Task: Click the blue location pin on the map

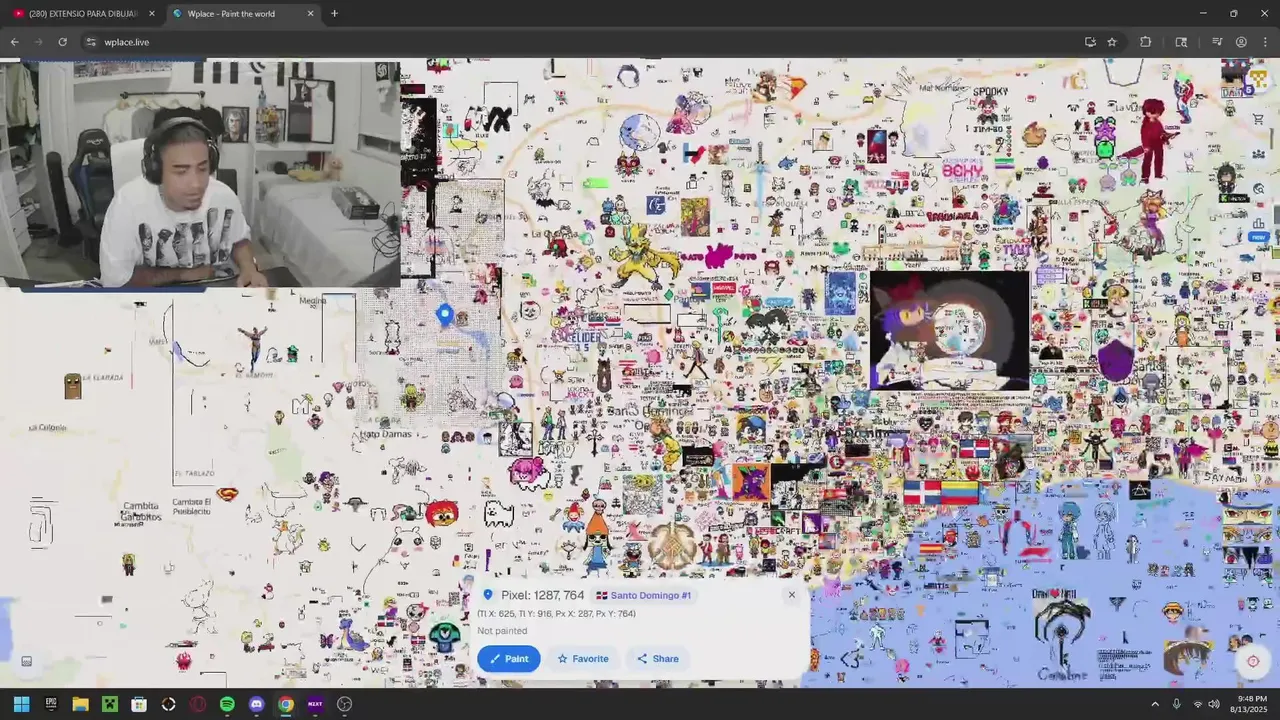Action: point(445,315)
